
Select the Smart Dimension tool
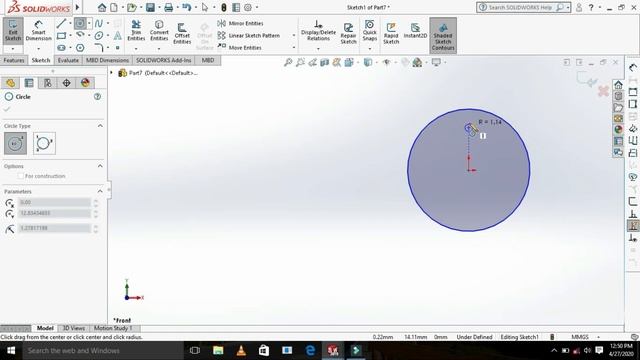pyautogui.click(x=38, y=30)
